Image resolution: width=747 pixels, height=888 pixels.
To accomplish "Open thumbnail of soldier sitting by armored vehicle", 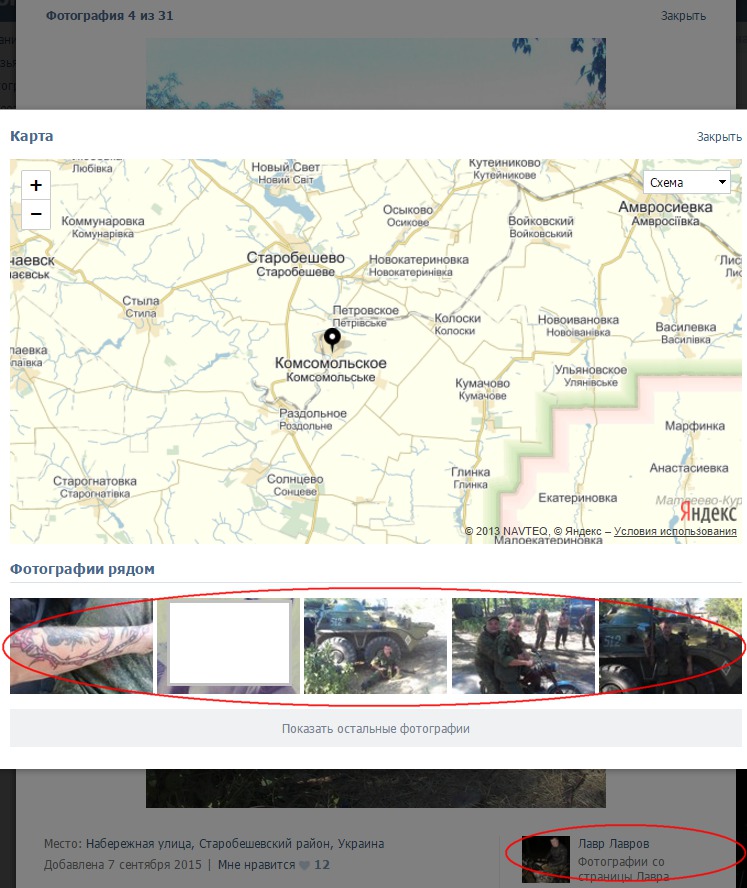I will pyautogui.click(x=375, y=646).
